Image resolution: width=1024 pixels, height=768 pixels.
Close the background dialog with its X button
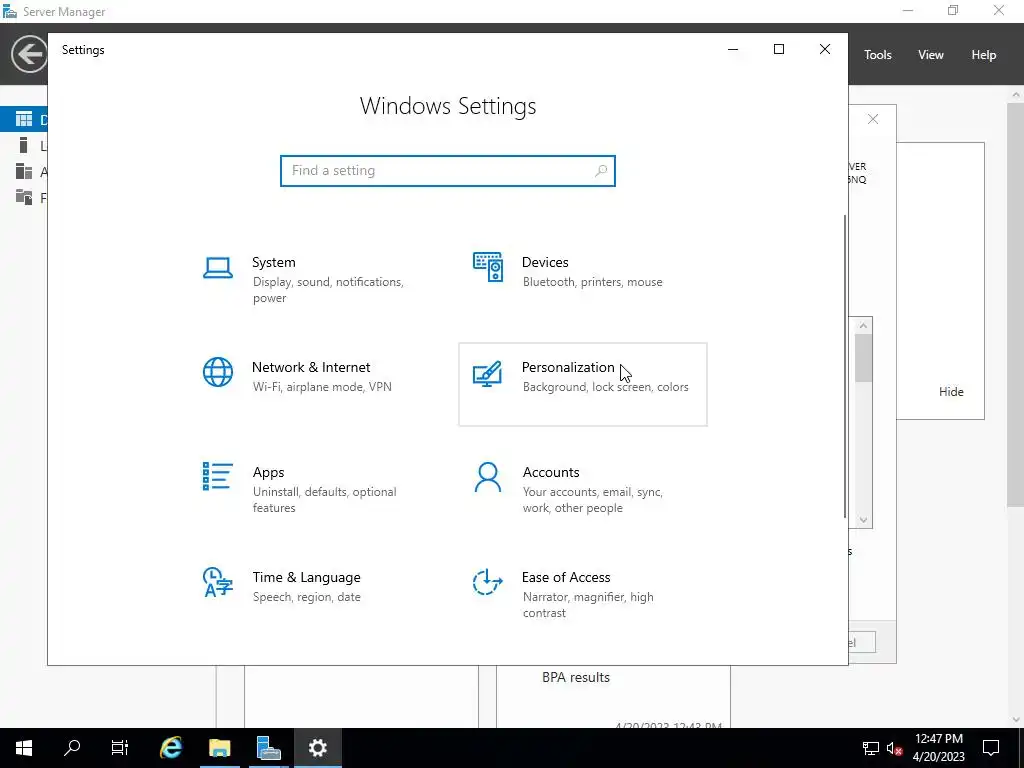tap(872, 119)
